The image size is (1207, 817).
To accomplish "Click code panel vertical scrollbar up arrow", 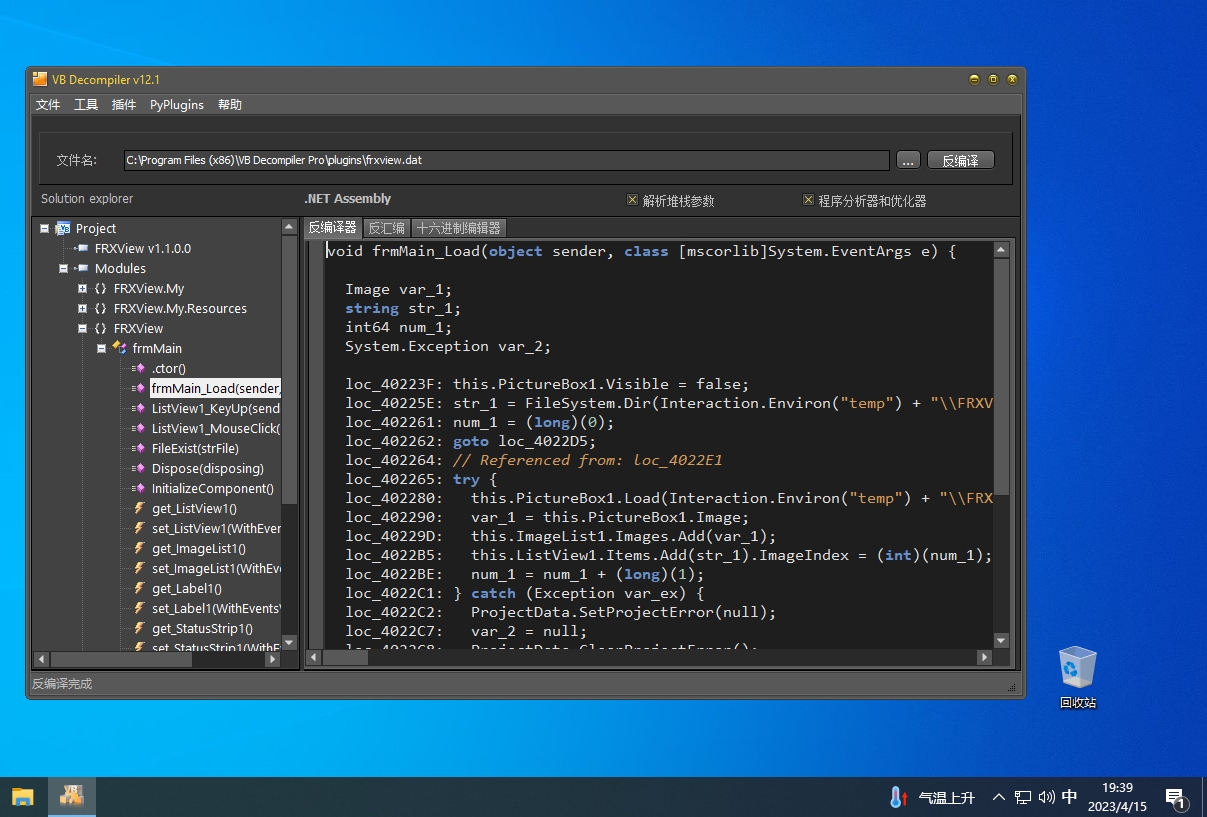I will pos(1002,250).
